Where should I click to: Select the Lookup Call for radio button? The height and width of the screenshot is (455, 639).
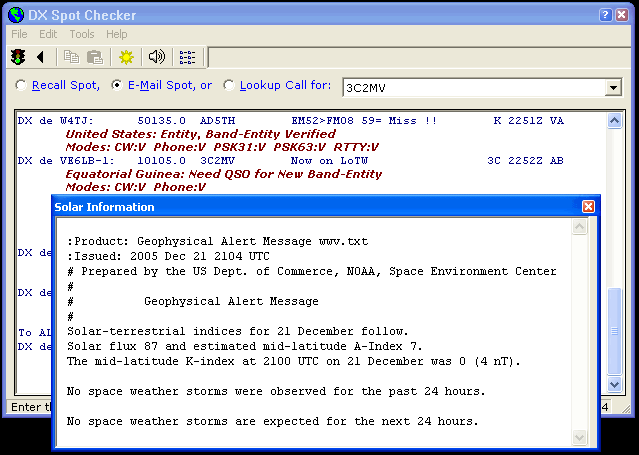pyautogui.click(x=229, y=85)
